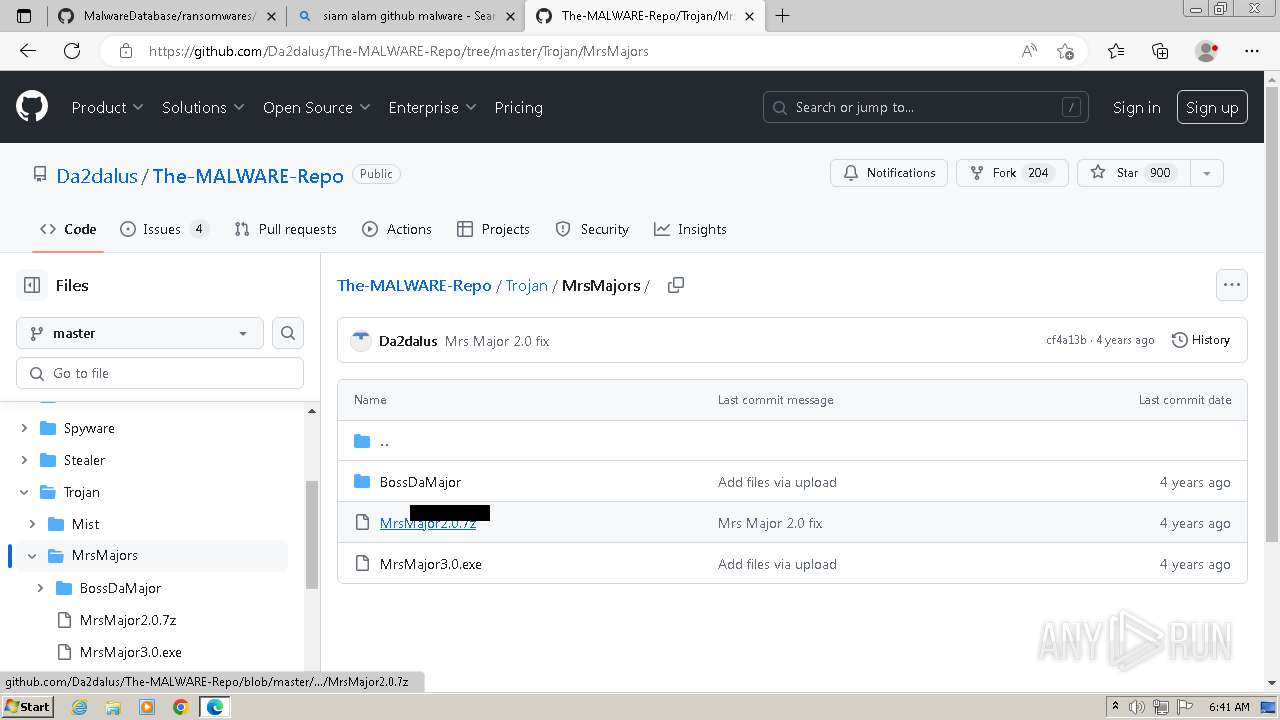
Task: Open the Star list dropdown arrow
Action: (x=1207, y=173)
